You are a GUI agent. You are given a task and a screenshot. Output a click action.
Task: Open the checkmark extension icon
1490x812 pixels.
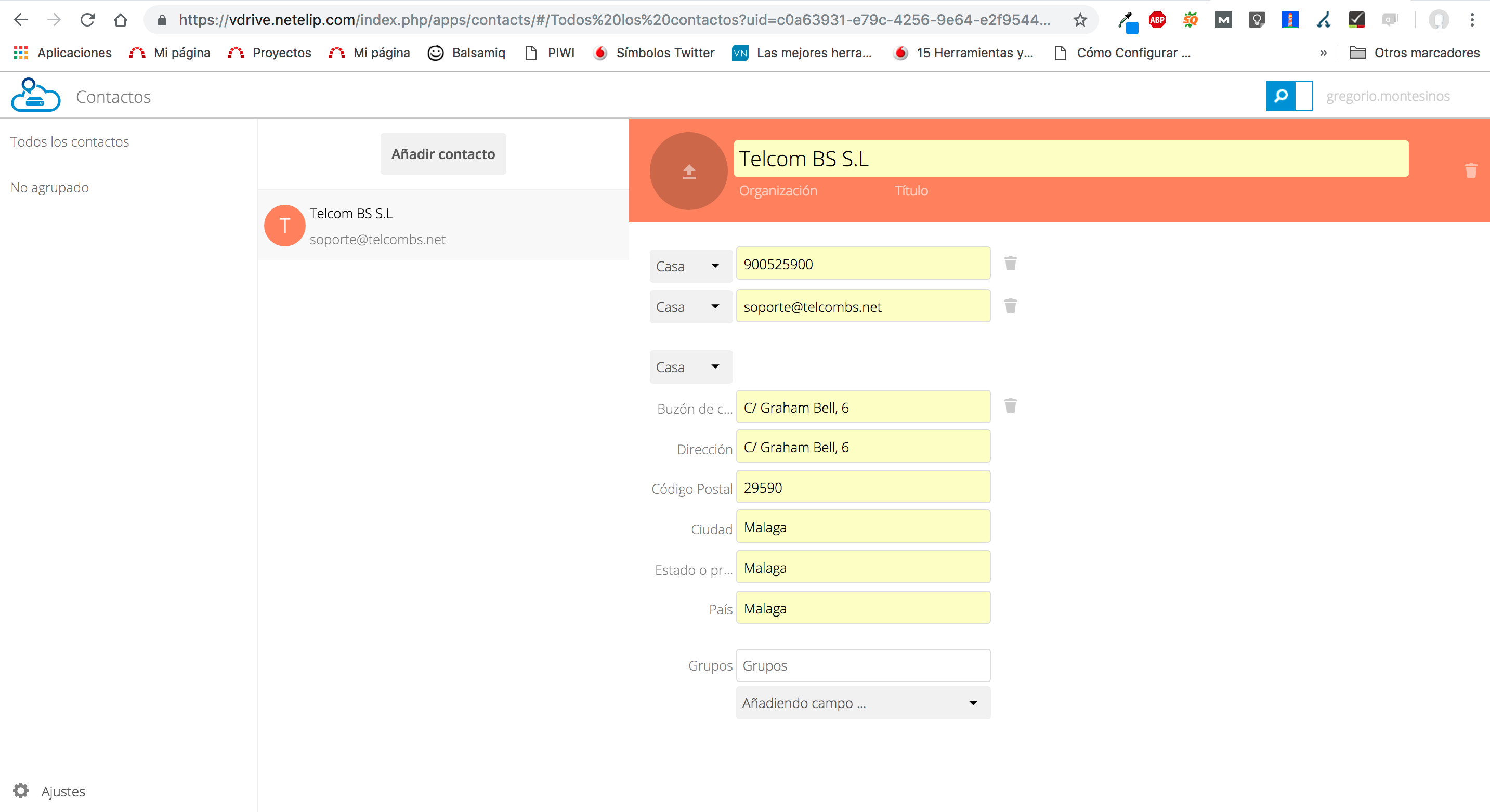pyautogui.click(x=1356, y=20)
